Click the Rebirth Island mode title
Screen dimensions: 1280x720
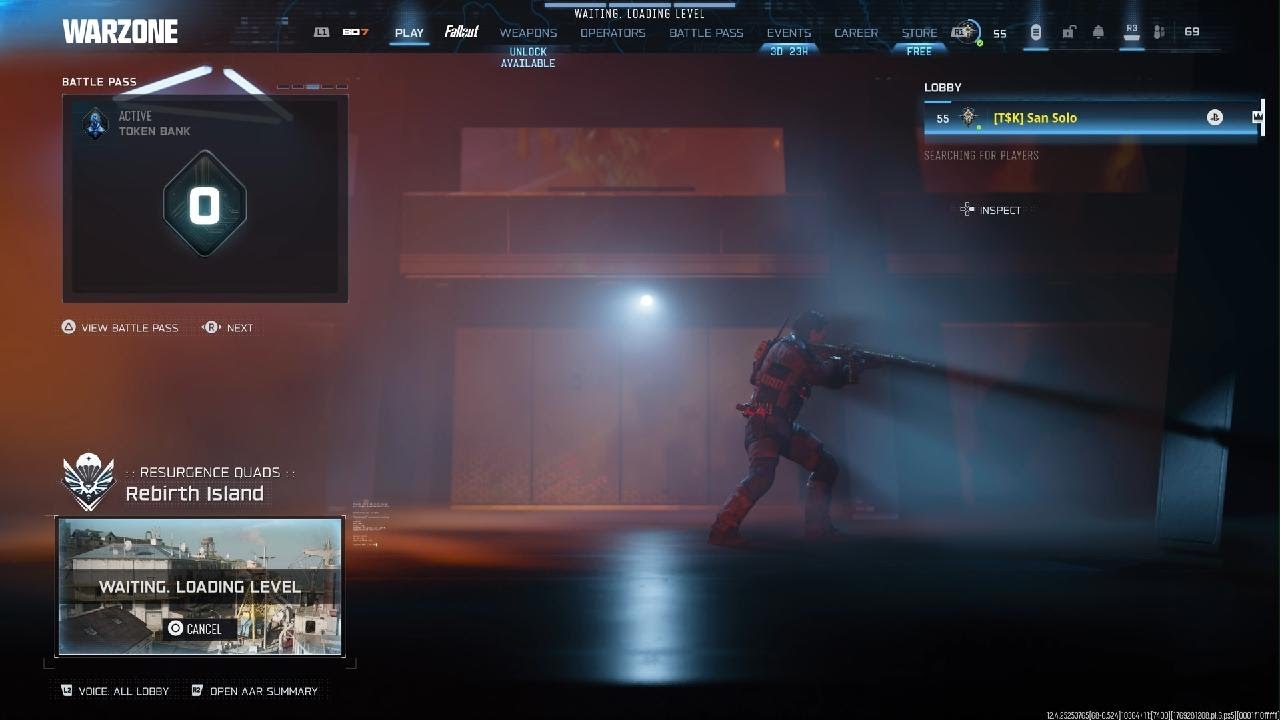[195, 494]
